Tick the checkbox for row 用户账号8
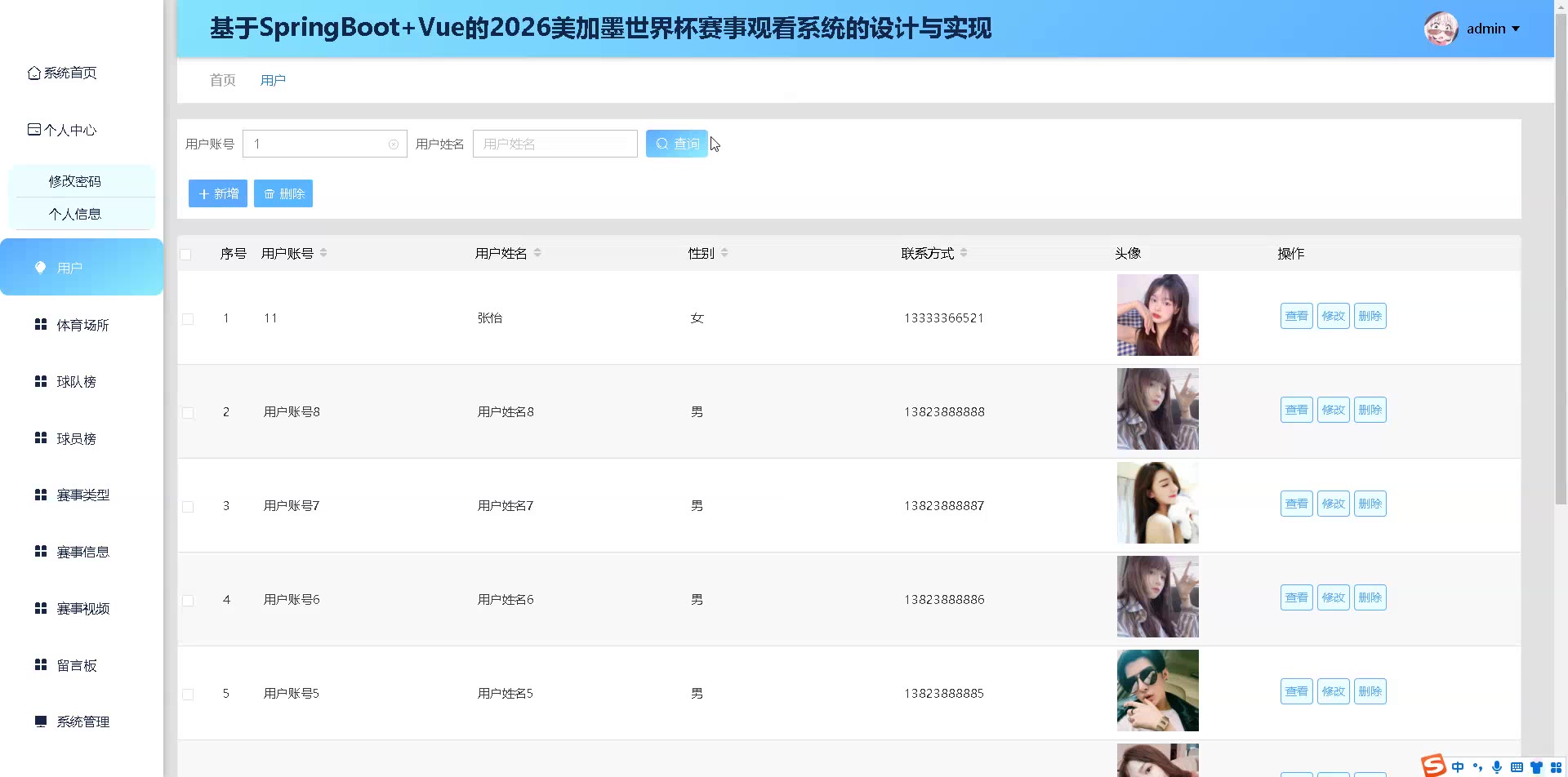This screenshot has height=777, width=1568. (188, 413)
